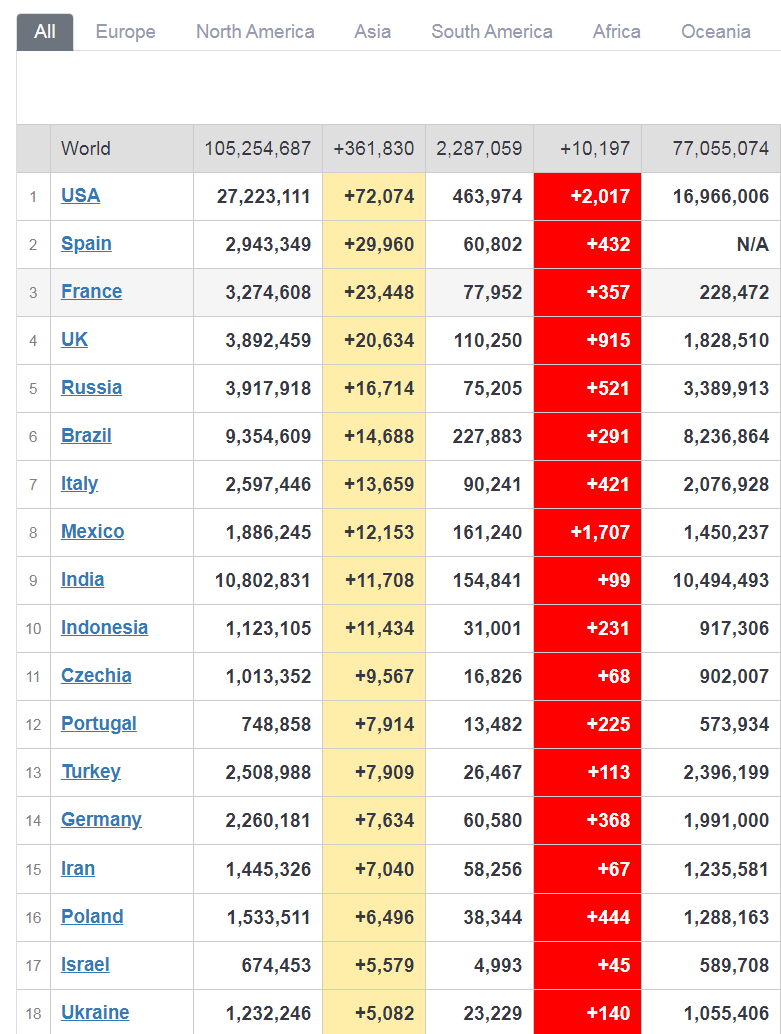Click the All tab

point(45,31)
